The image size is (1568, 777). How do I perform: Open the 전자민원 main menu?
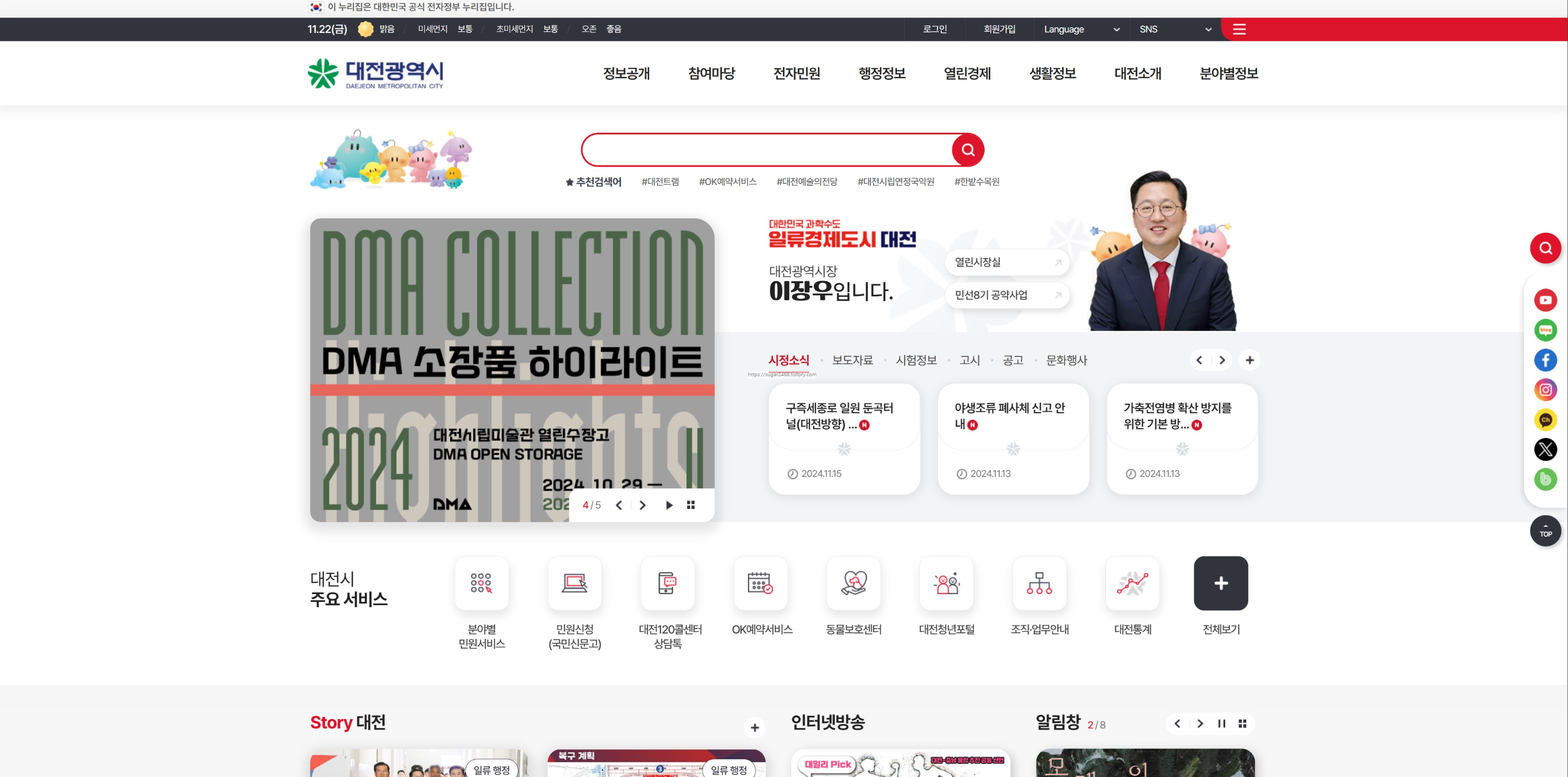(x=796, y=74)
